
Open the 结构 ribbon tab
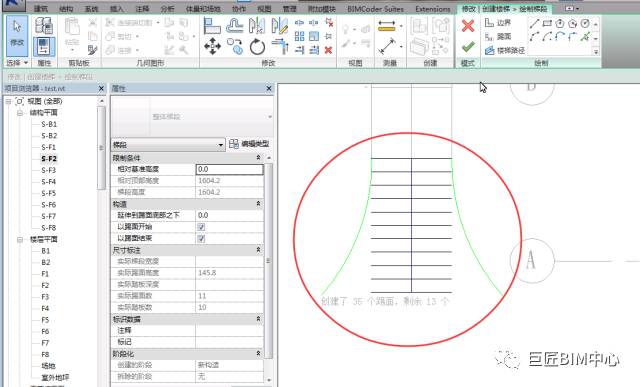point(66,9)
